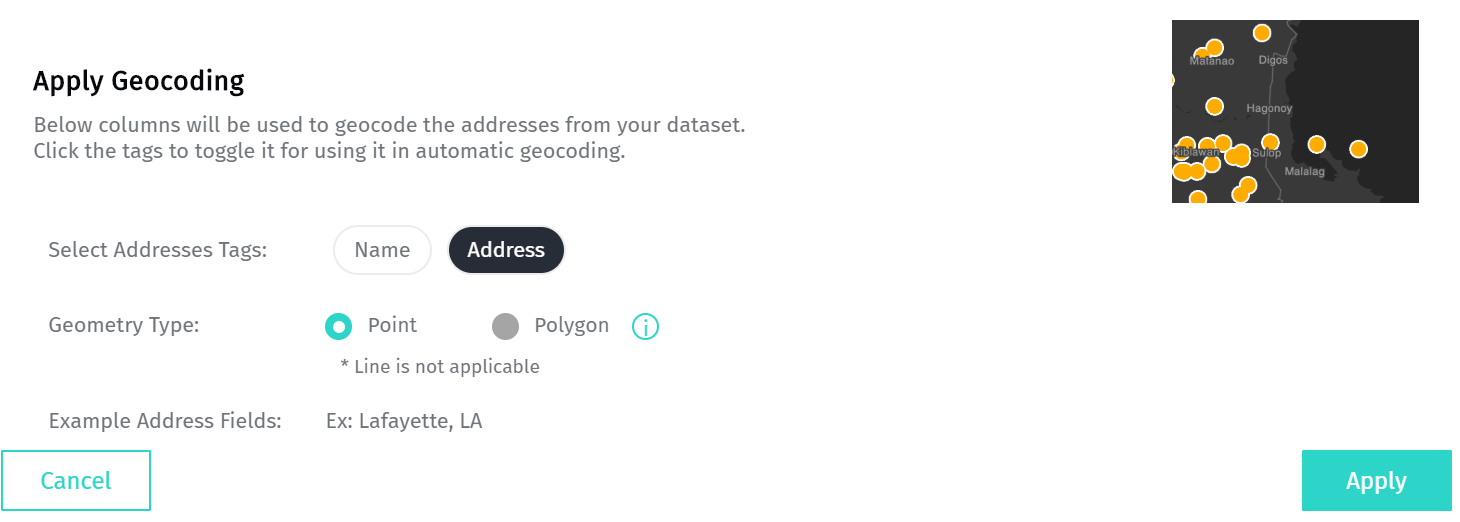Click the Line is not applicable note
Viewport: 1460px width, 522px height.
coord(440,367)
